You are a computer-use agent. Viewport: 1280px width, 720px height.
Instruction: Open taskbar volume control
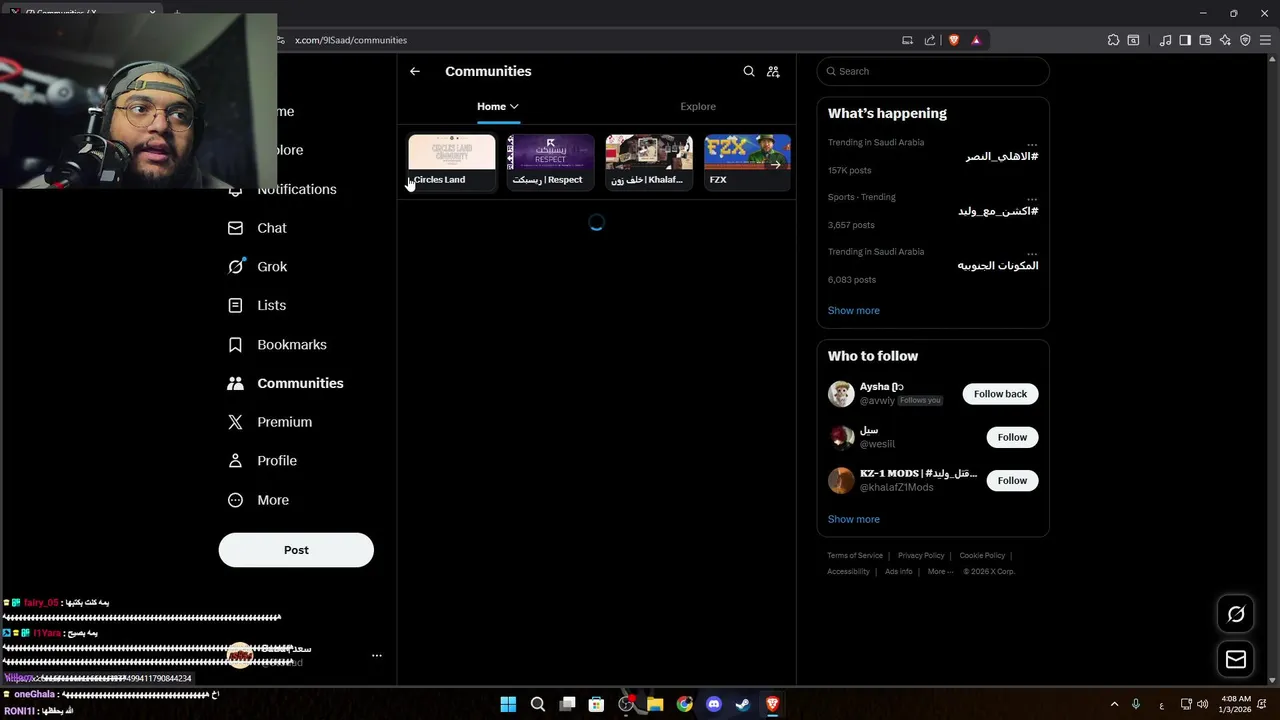pyautogui.click(x=1202, y=704)
